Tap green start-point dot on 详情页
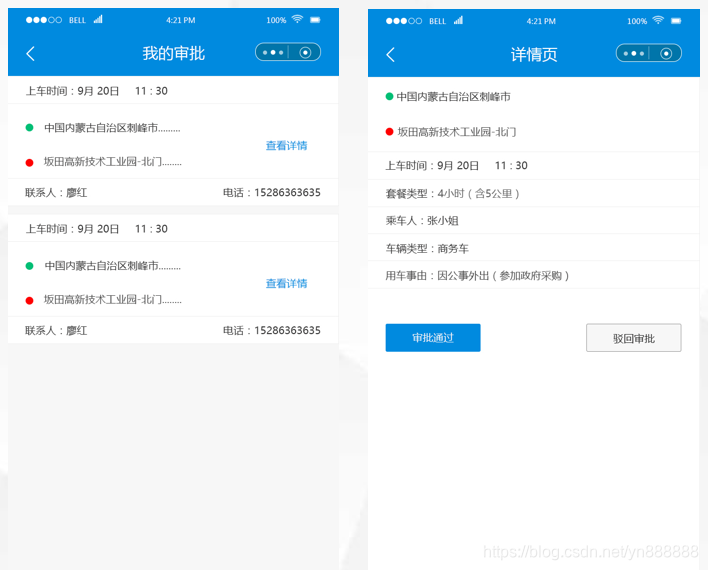The image size is (708, 570). click(389, 96)
